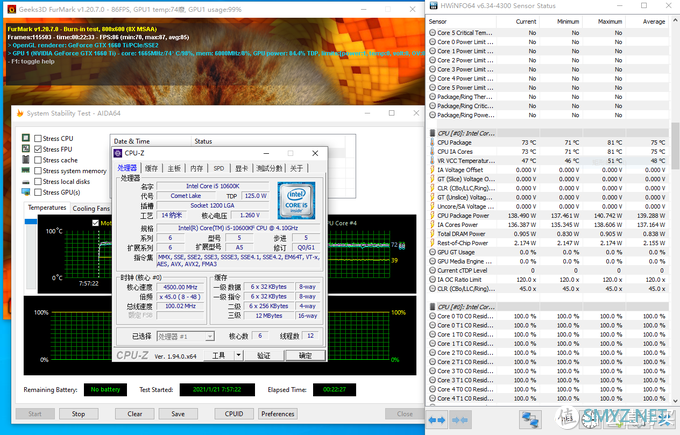680x435 pixels.
Task: Click thermometer icon beside CPU Package row
Action: pos(432,142)
